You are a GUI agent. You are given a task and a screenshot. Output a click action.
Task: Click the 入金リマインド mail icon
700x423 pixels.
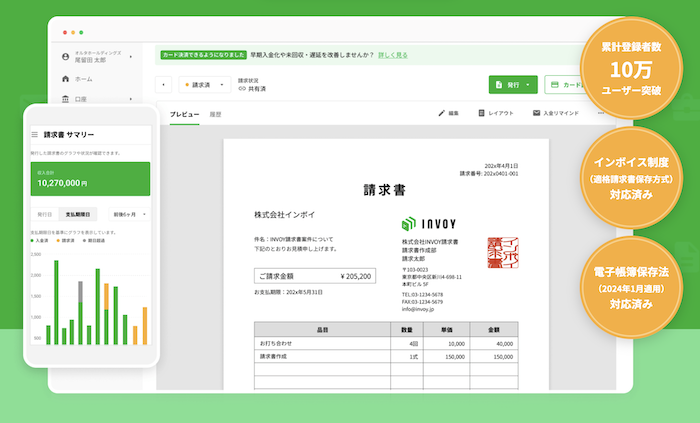[x=537, y=113]
